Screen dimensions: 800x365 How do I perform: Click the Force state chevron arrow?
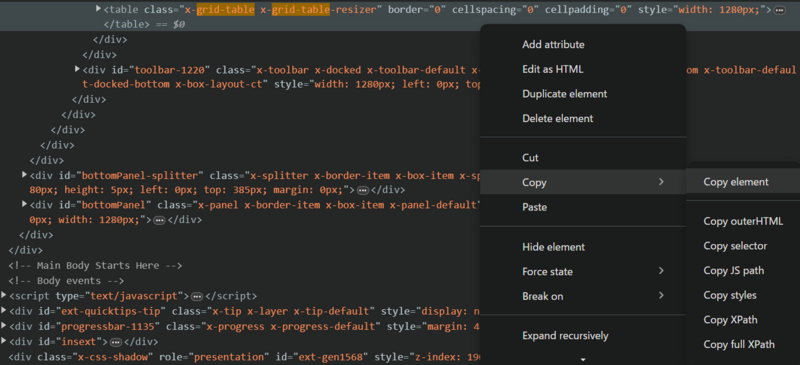coord(661,271)
